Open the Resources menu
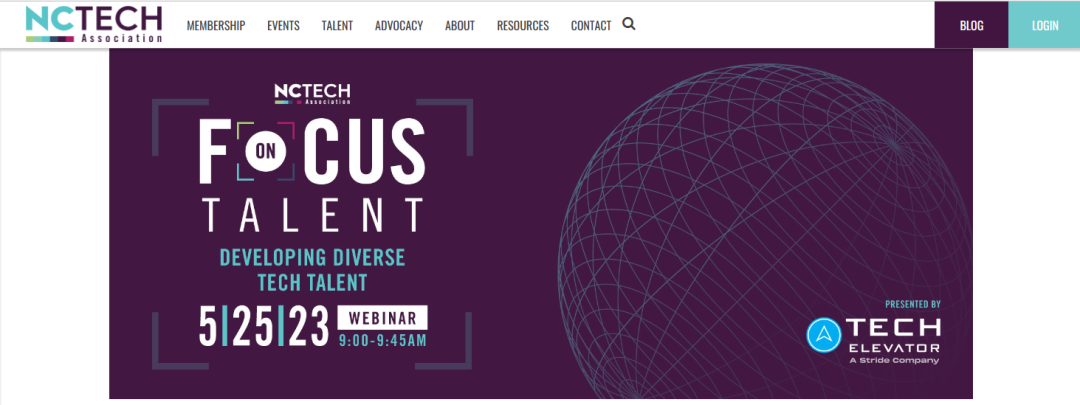 click(x=523, y=25)
